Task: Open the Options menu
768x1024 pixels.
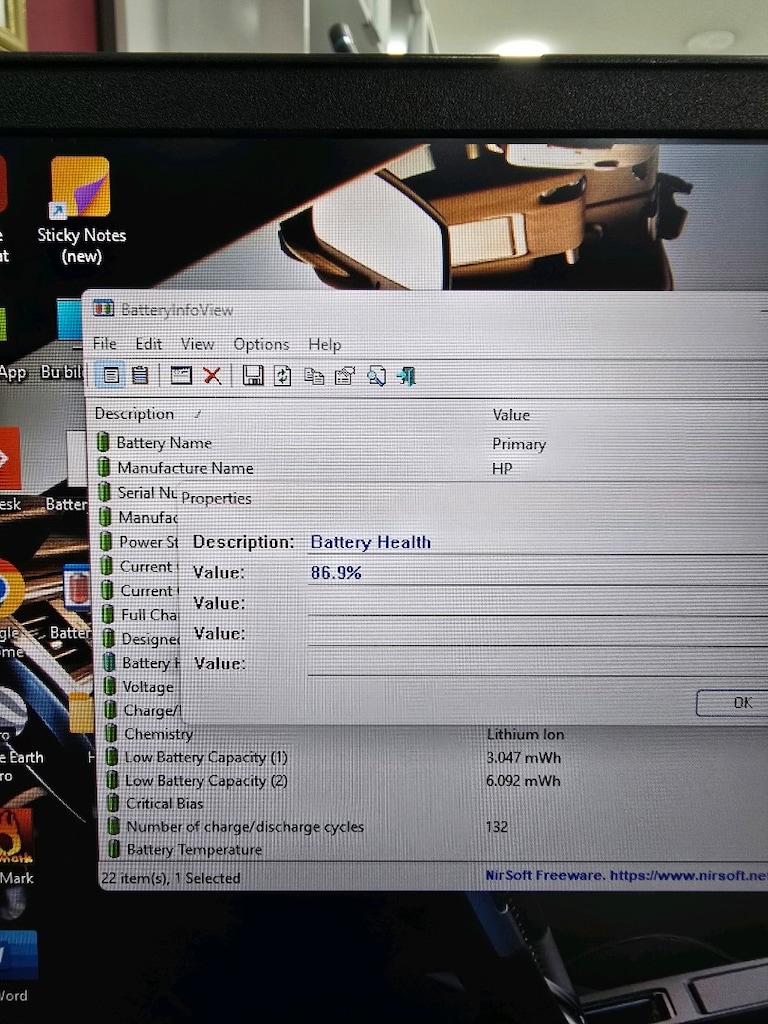Action: tap(261, 344)
